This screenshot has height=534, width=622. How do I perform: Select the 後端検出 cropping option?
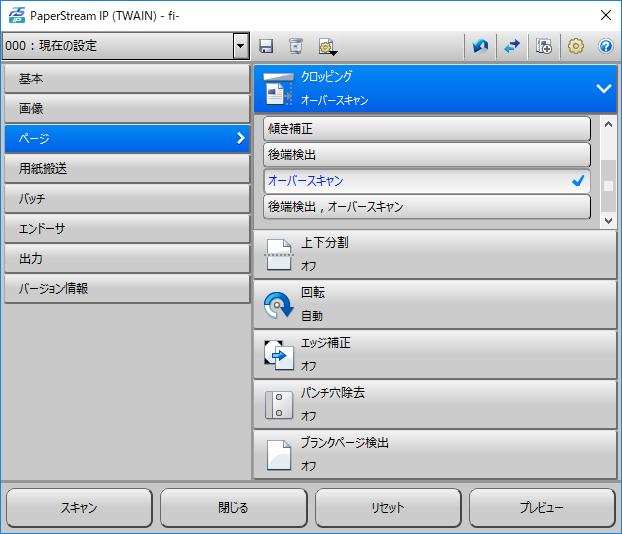pyautogui.click(x=427, y=155)
